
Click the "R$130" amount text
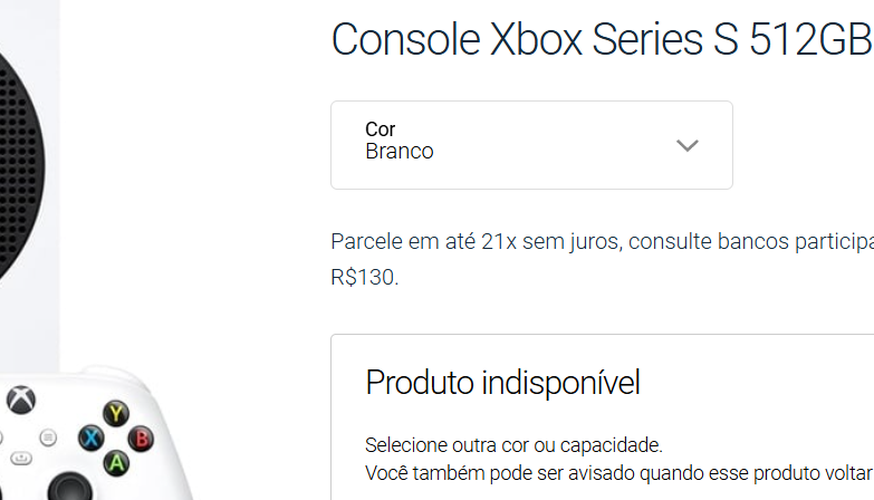364,277
